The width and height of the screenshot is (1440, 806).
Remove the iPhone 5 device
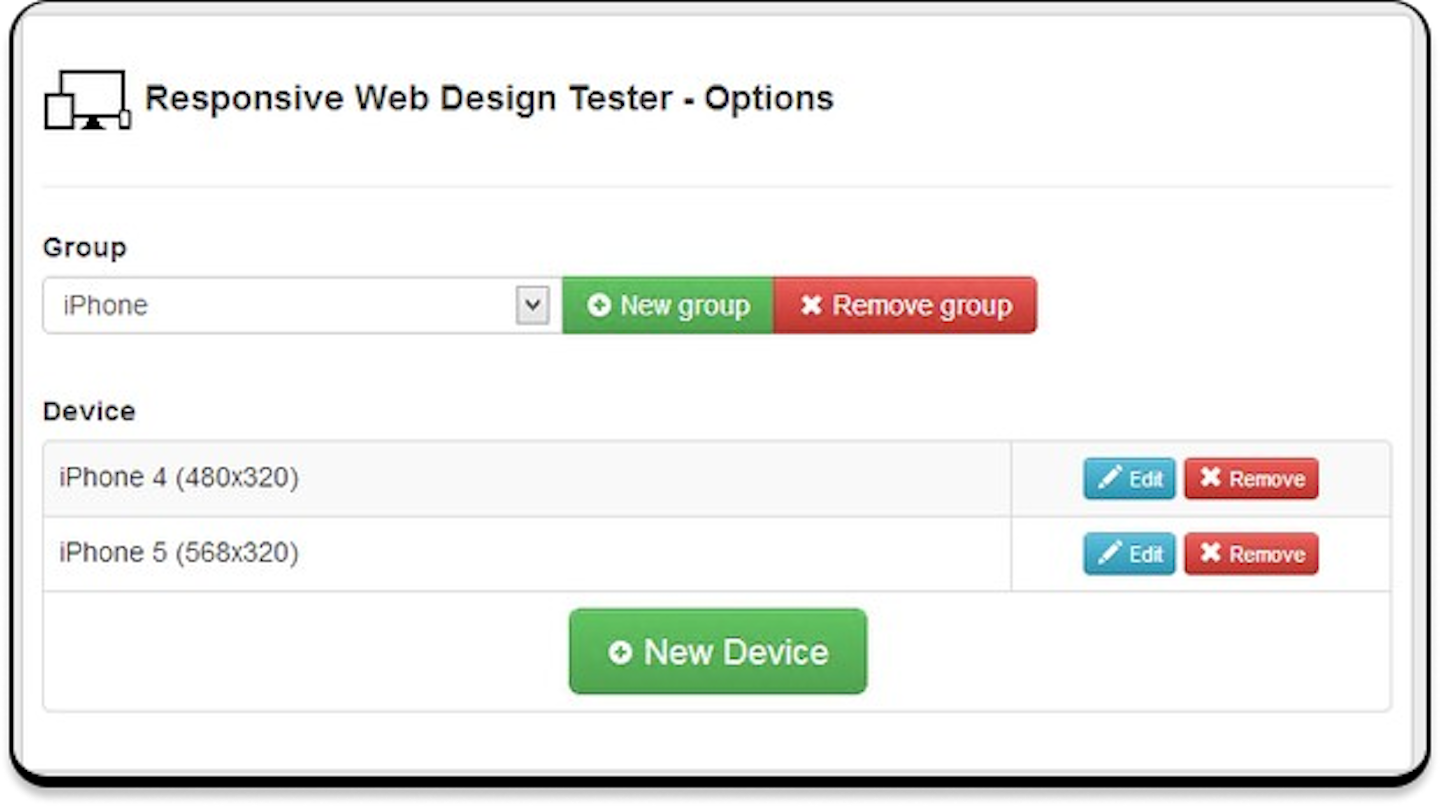point(1251,554)
